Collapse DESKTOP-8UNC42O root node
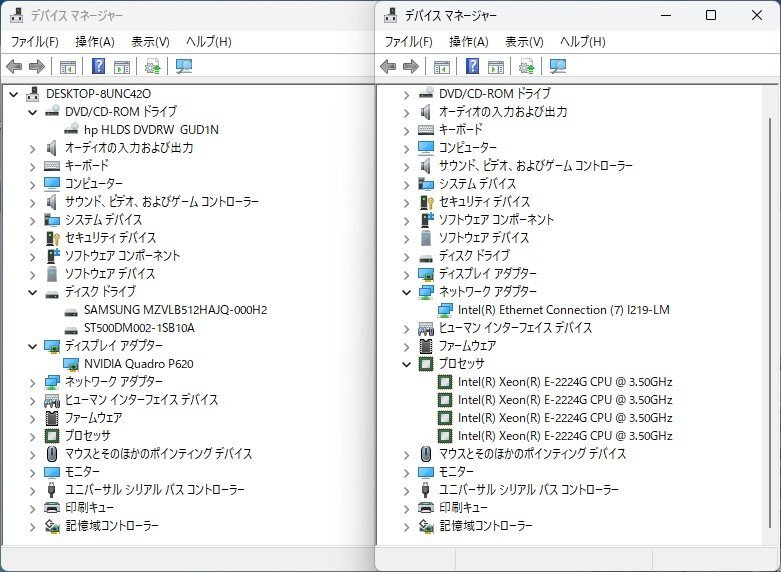 pos(13,94)
